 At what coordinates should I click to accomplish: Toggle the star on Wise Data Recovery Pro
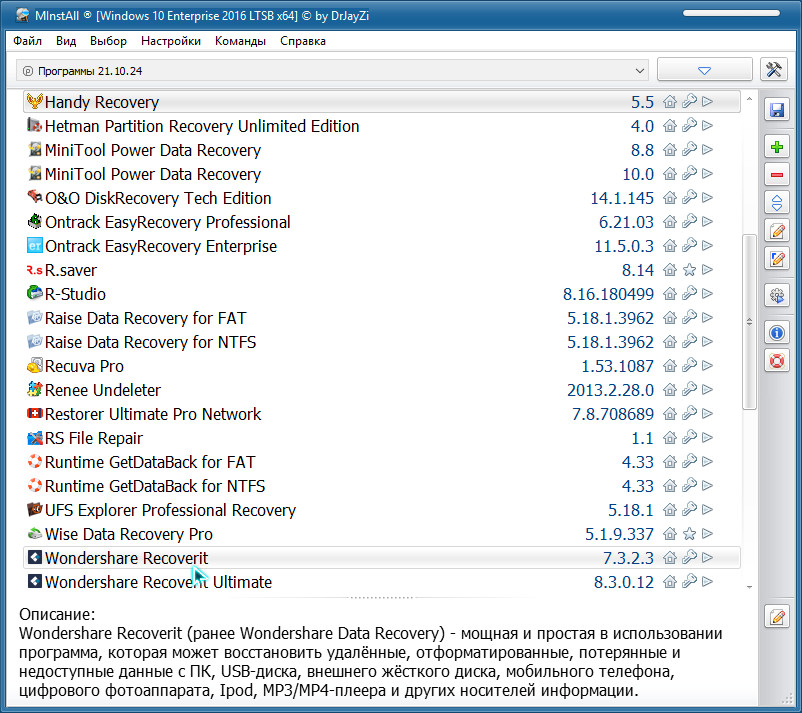coord(689,534)
